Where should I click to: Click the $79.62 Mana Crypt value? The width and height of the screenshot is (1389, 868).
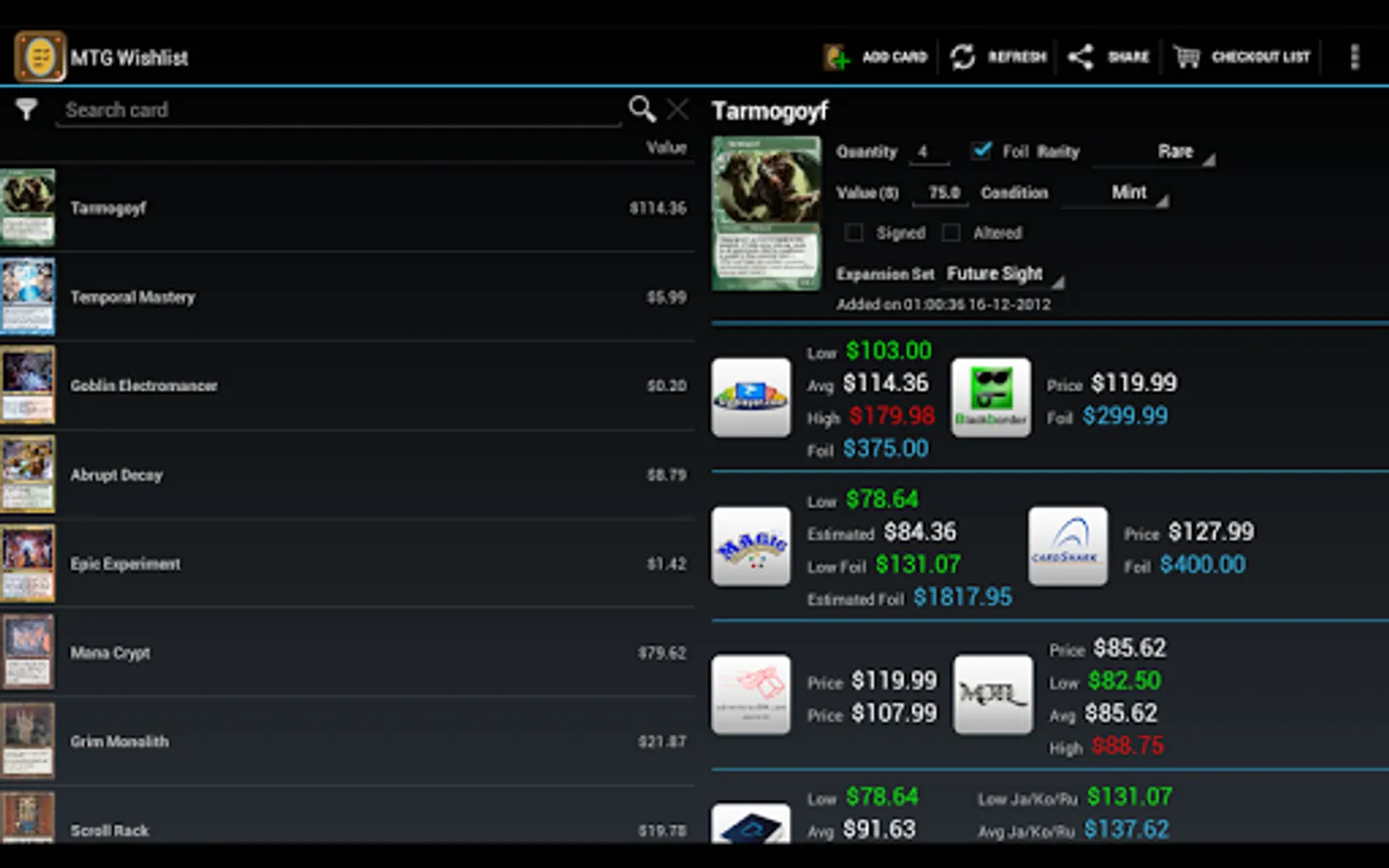click(662, 653)
